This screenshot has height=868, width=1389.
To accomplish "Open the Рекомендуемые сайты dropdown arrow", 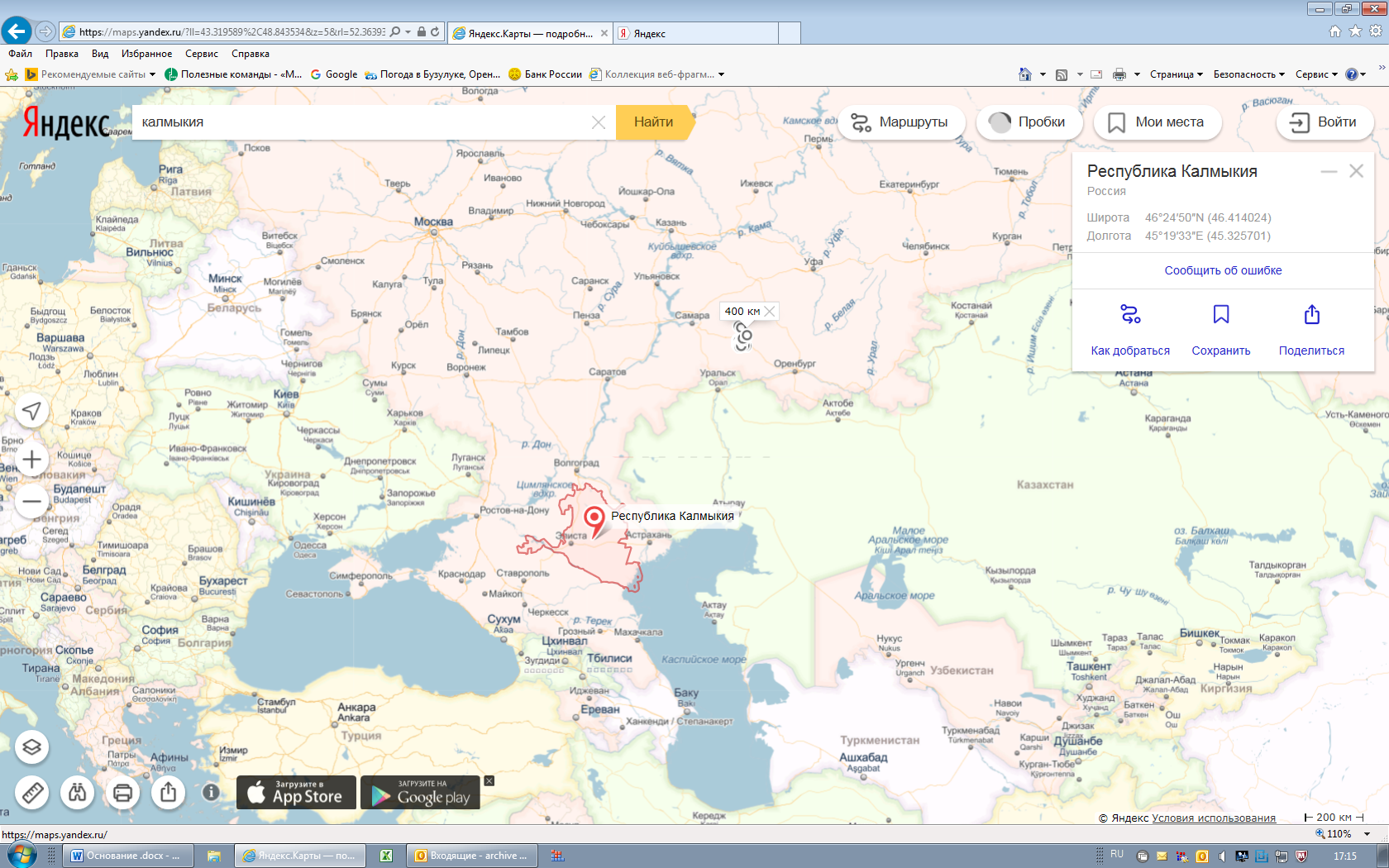I will (x=152, y=74).
